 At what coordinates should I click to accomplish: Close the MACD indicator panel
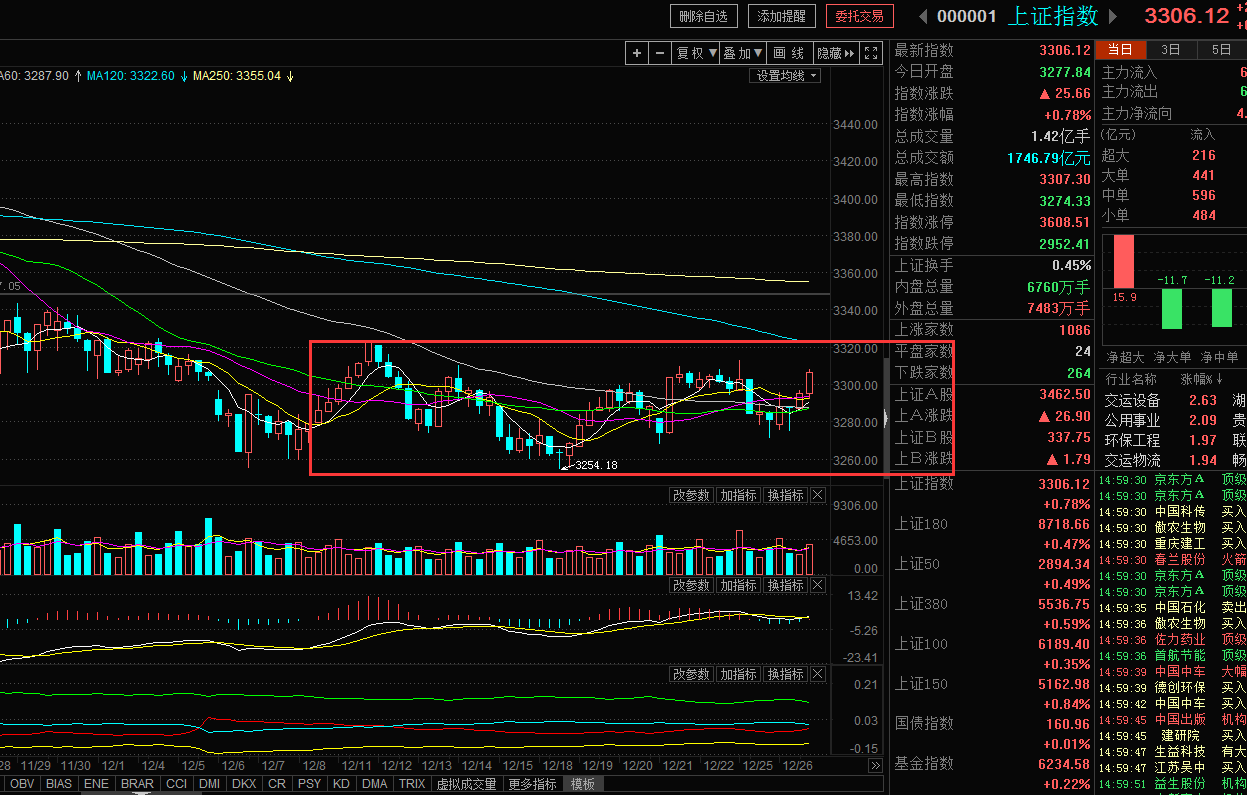pos(817,585)
